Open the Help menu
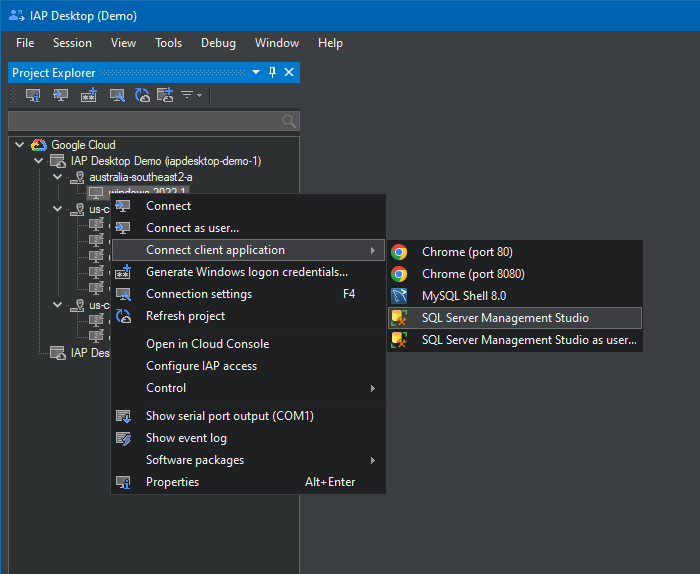 330,43
